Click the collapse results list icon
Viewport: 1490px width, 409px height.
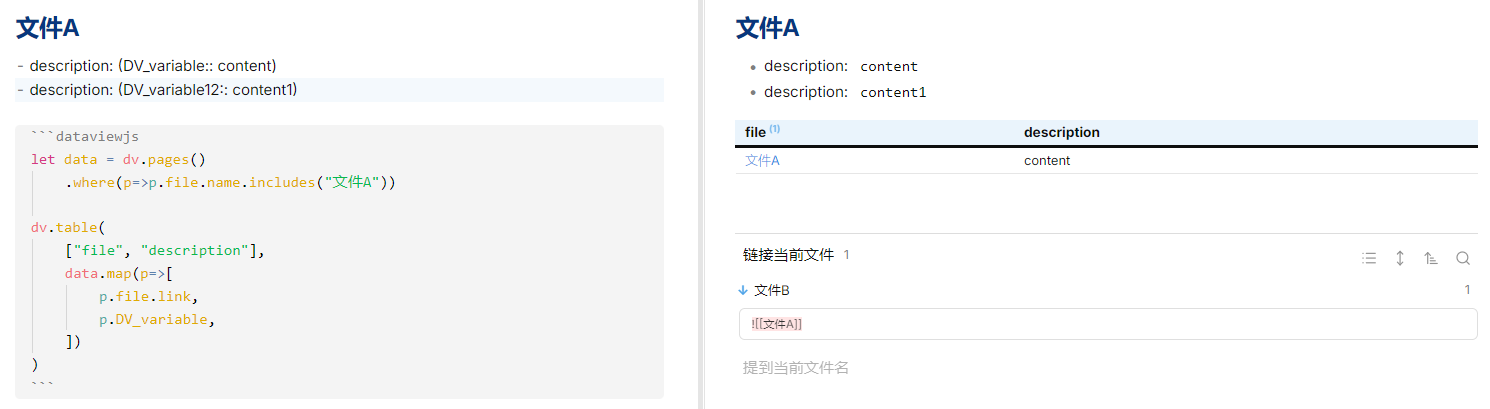tap(1369, 258)
